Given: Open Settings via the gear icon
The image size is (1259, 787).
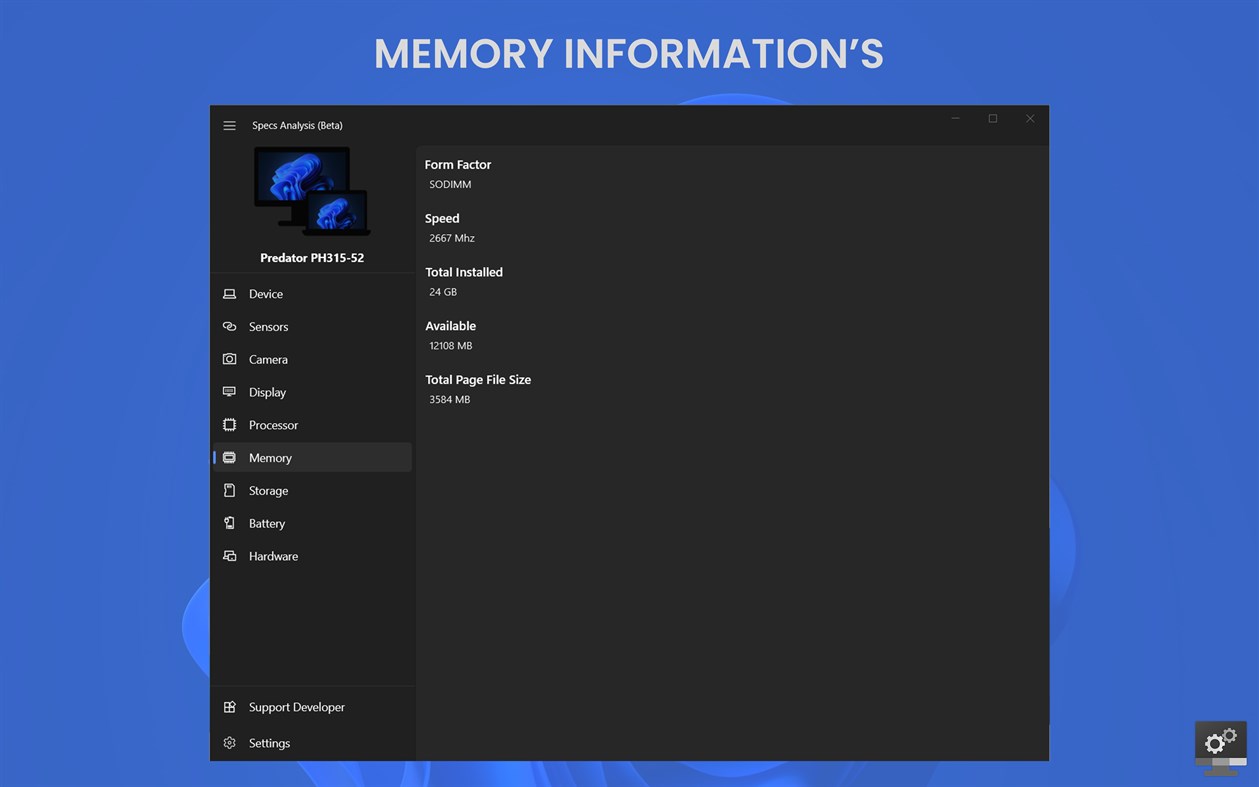Looking at the screenshot, I should (x=231, y=743).
